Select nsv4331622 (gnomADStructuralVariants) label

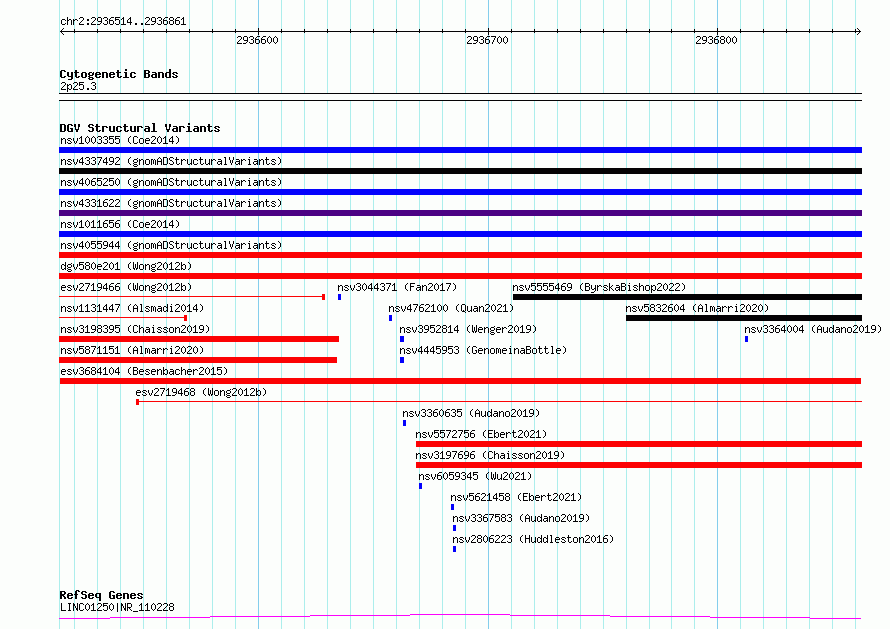[171, 203]
